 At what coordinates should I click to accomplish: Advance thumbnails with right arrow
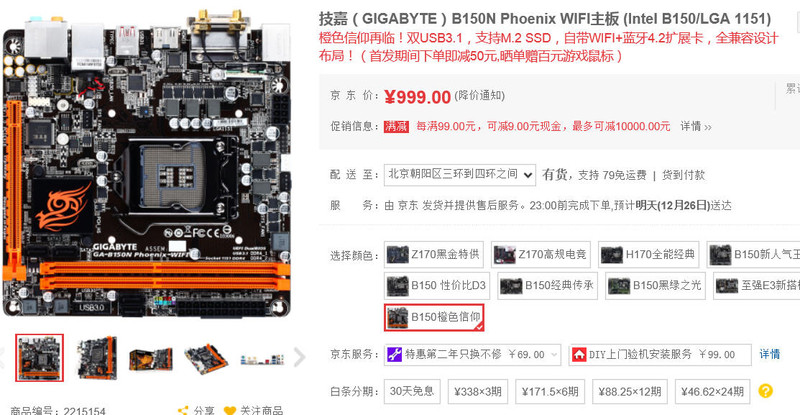tap(299, 357)
